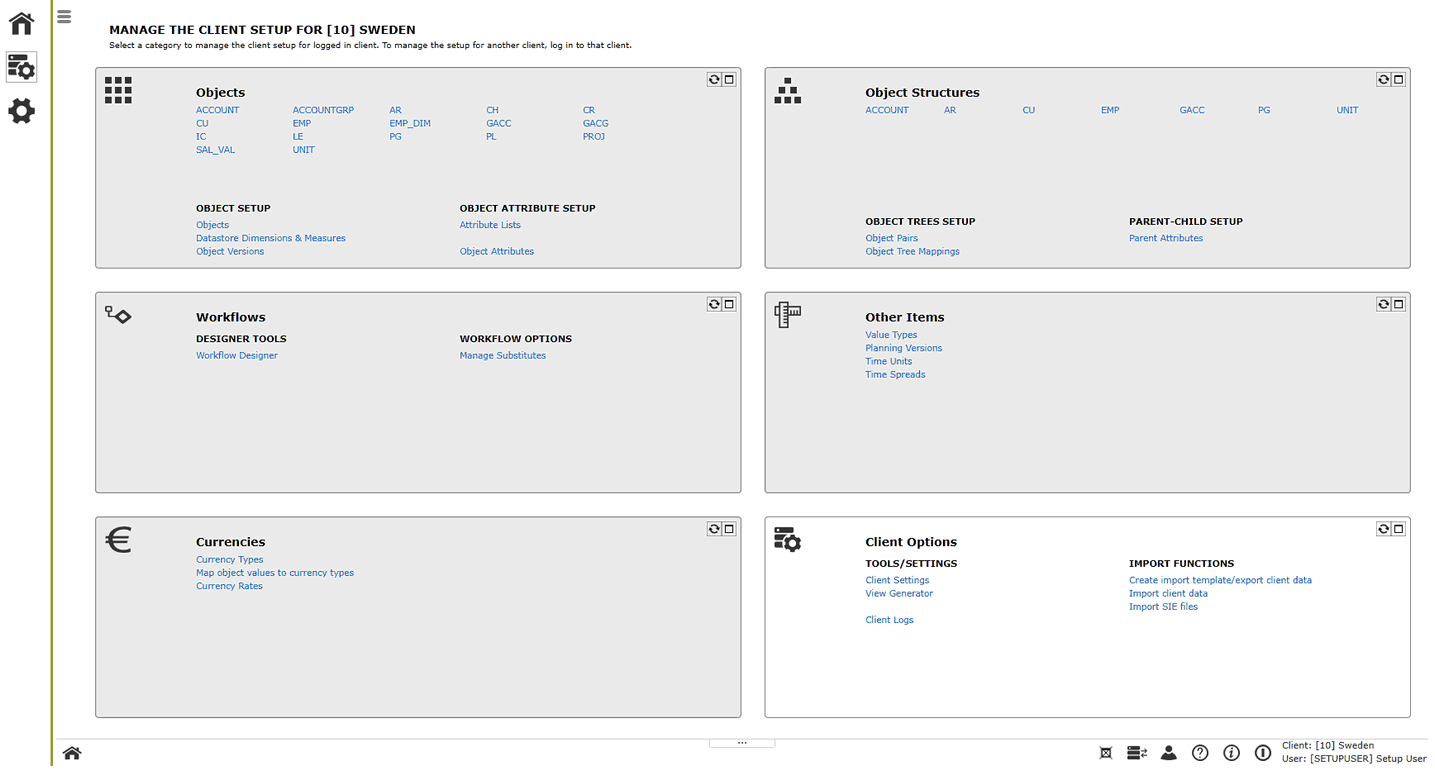Expand the ellipsis control at bottom center
The width and height of the screenshot is (1435, 771).
[x=742, y=741]
